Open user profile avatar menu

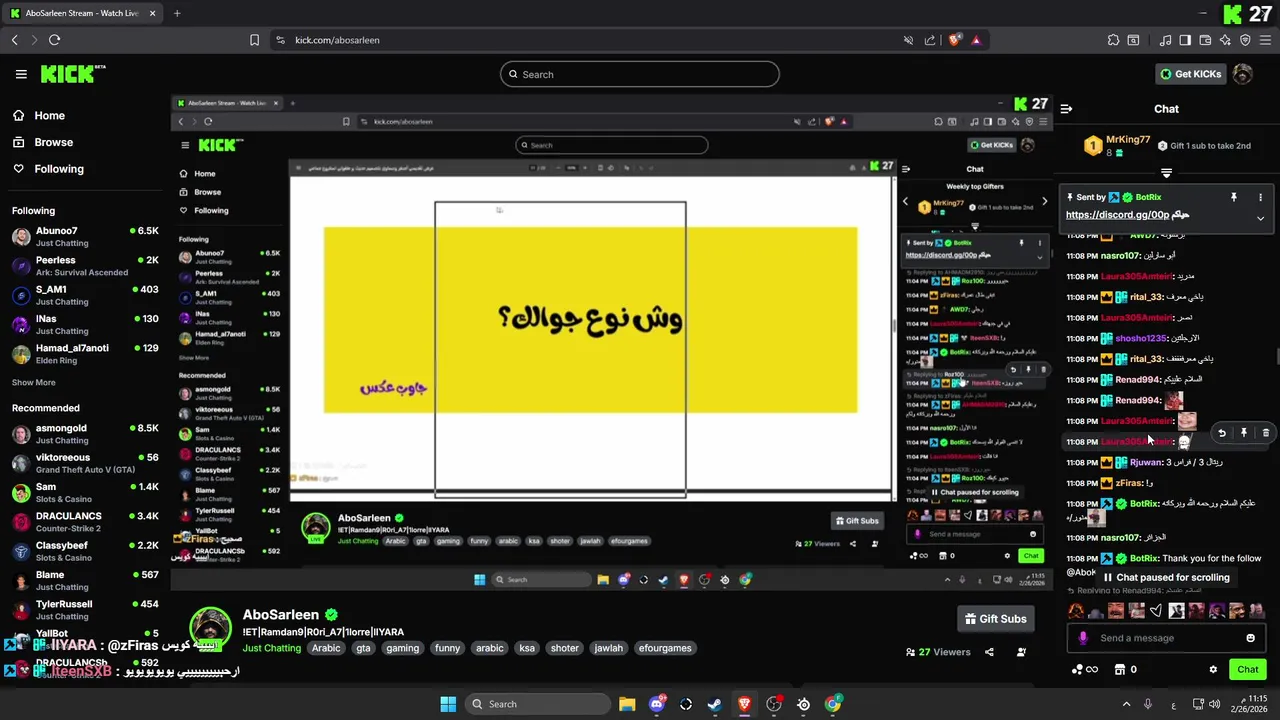click(x=1243, y=74)
